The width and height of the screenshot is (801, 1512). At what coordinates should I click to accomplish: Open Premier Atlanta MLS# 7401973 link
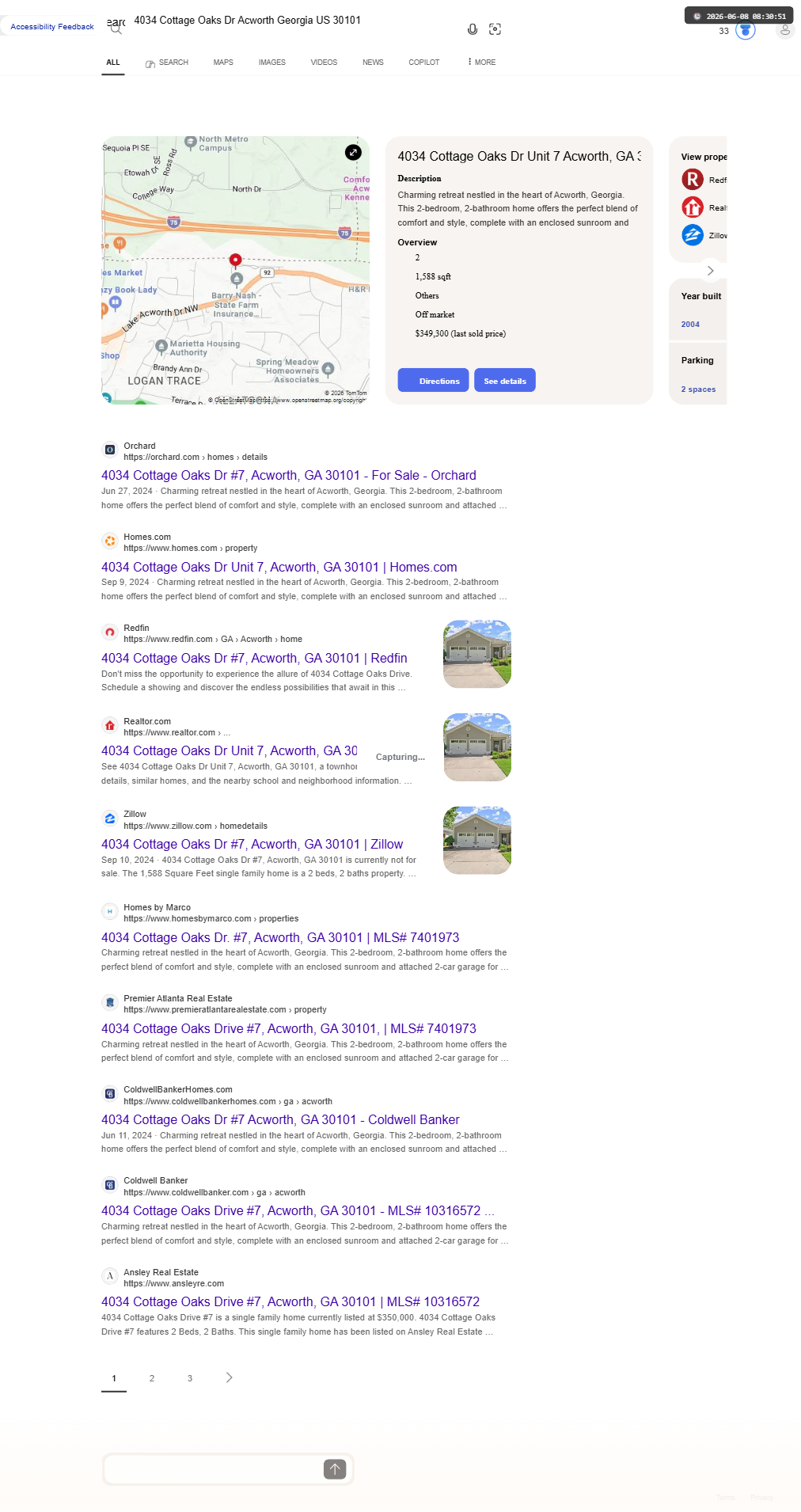(x=289, y=1028)
